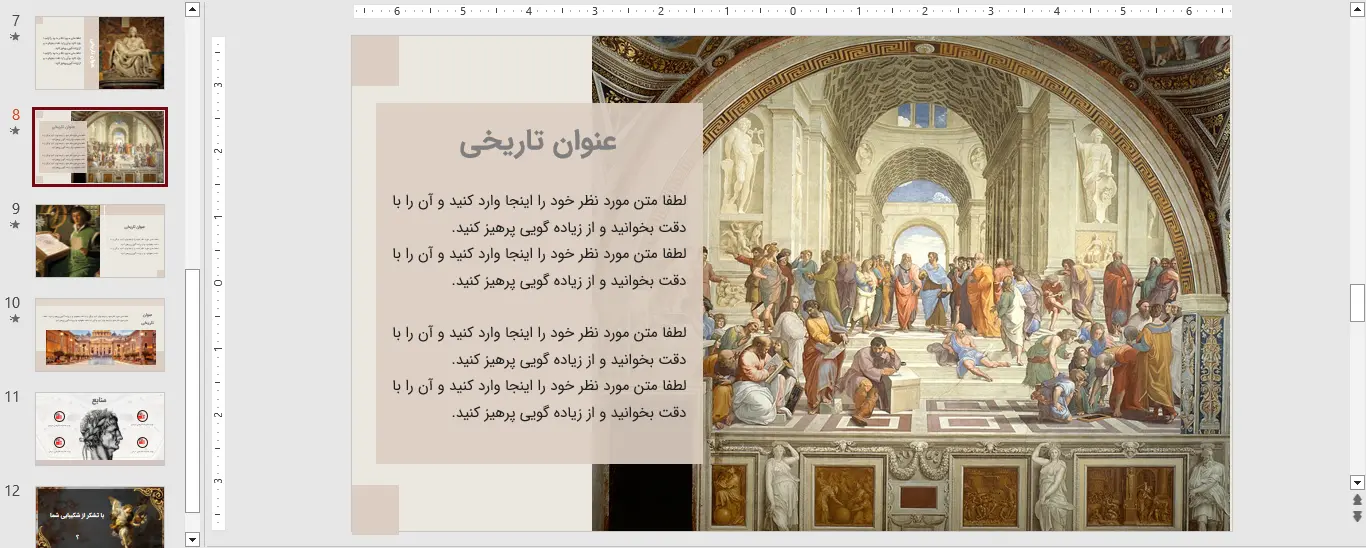The height and width of the screenshot is (548, 1366).
Task: Select slide 7 thumbnail with the Pietà sculpture
Action: pyautogui.click(x=100, y=53)
